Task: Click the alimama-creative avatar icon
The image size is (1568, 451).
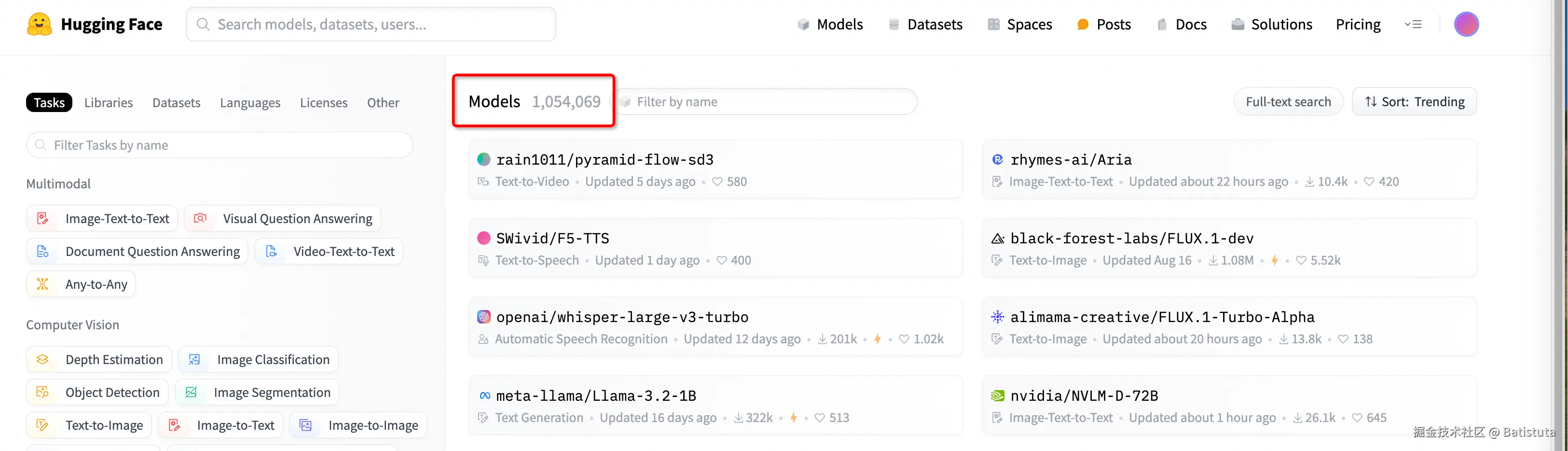Action: coord(998,317)
